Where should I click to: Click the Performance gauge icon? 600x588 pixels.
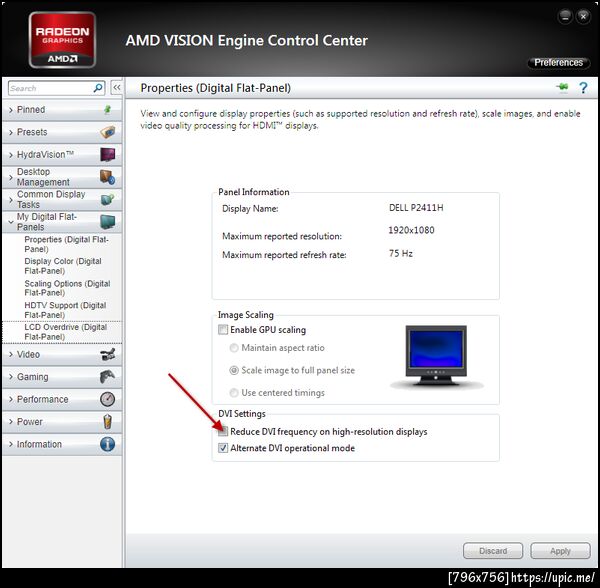(x=108, y=399)
